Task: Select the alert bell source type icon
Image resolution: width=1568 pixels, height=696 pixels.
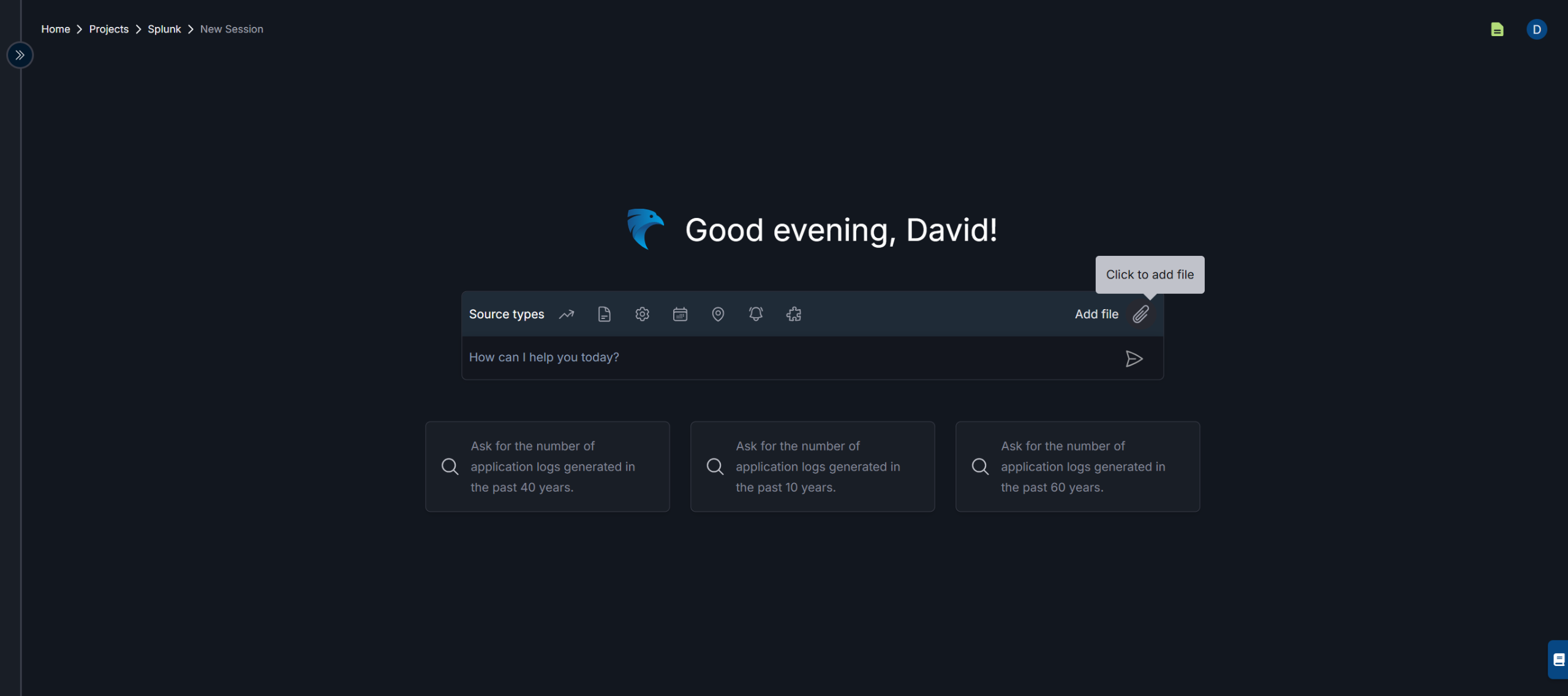Action: [x=756, y=314]
